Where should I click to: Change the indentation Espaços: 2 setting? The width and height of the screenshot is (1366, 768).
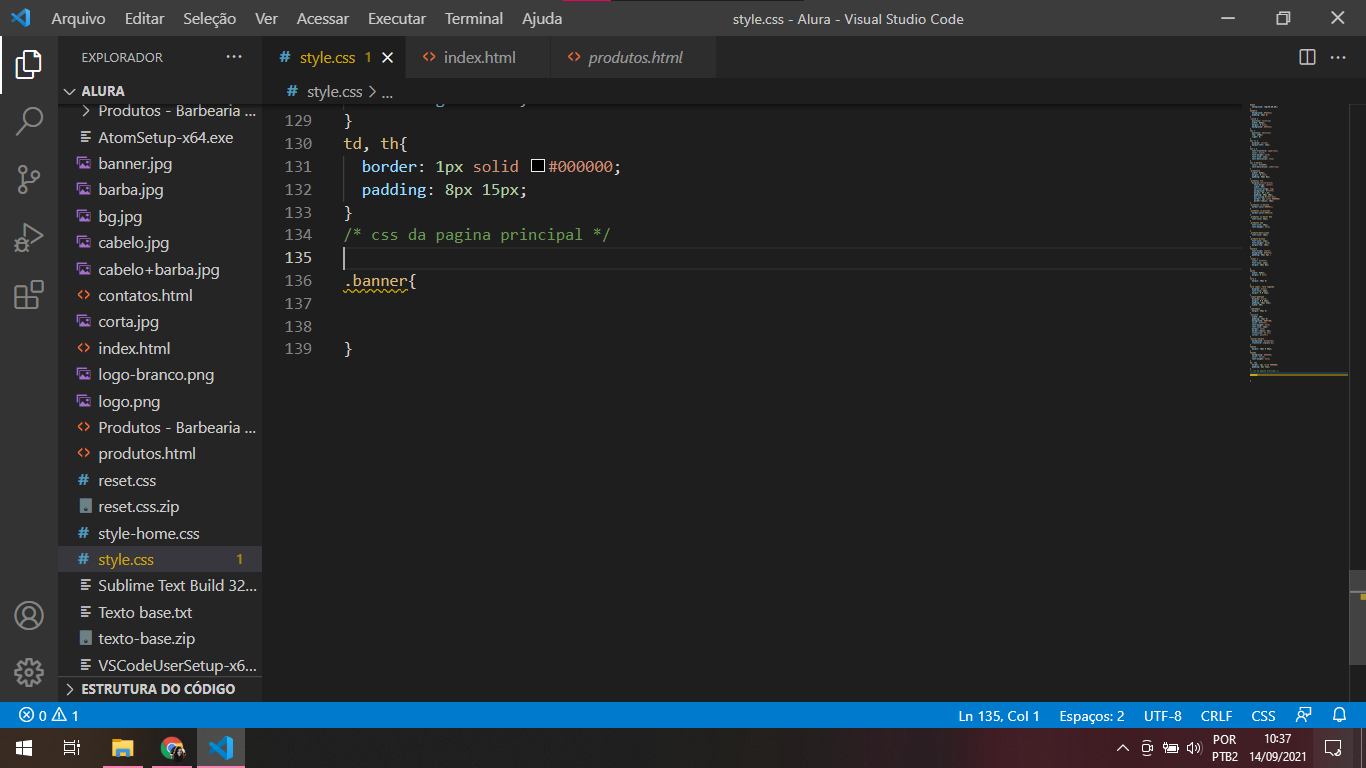1092,716
